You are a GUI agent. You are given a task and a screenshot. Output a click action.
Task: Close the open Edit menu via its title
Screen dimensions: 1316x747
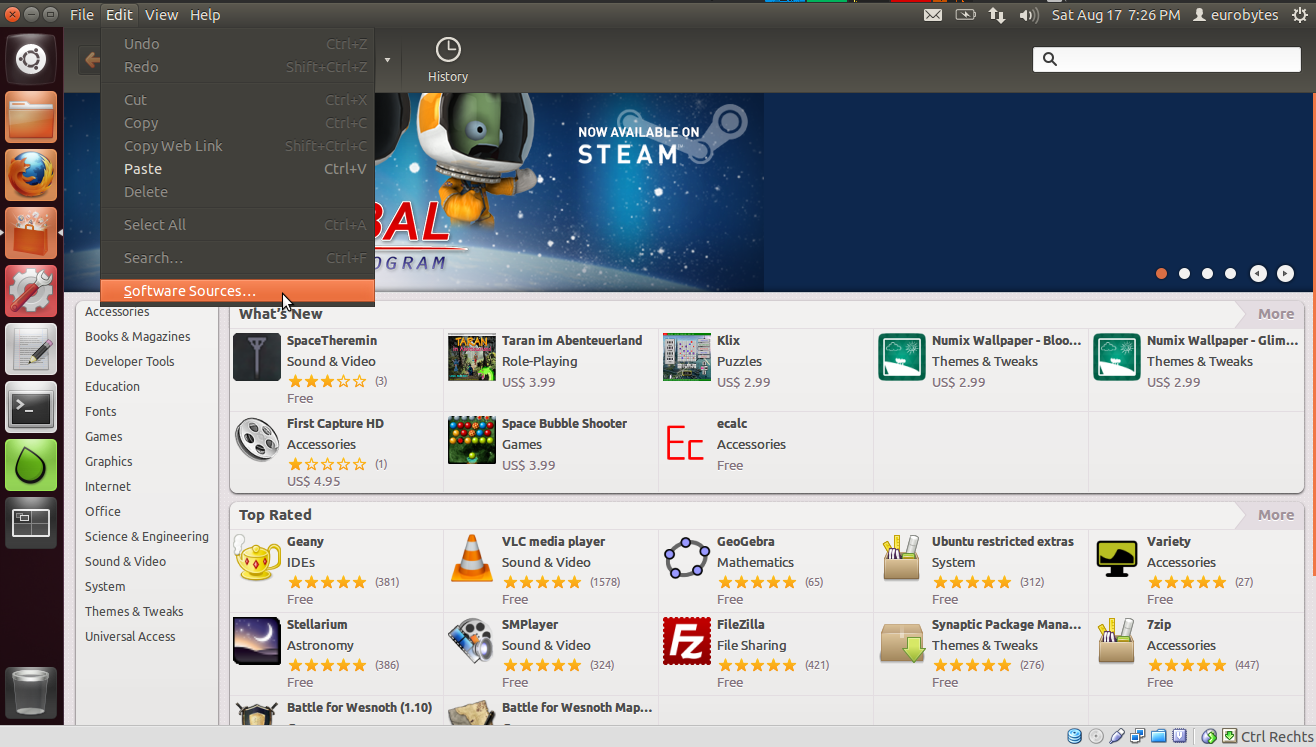[x=119, y=15]
